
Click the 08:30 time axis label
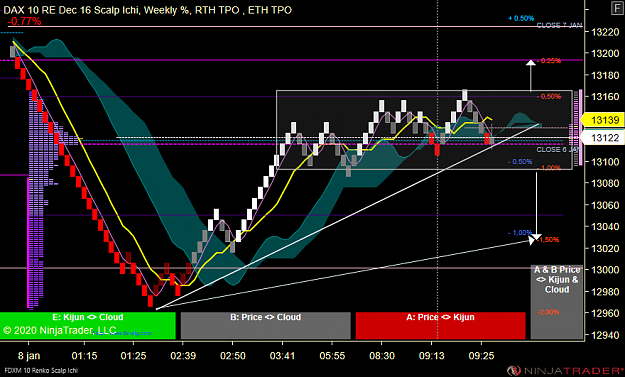[x=382, y=355]
